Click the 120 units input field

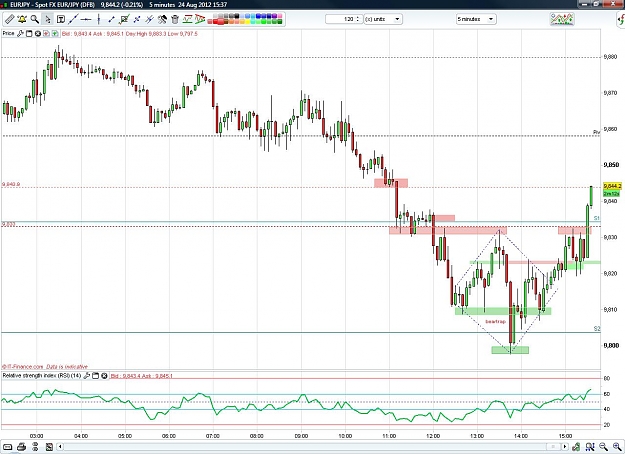[340, 19]
